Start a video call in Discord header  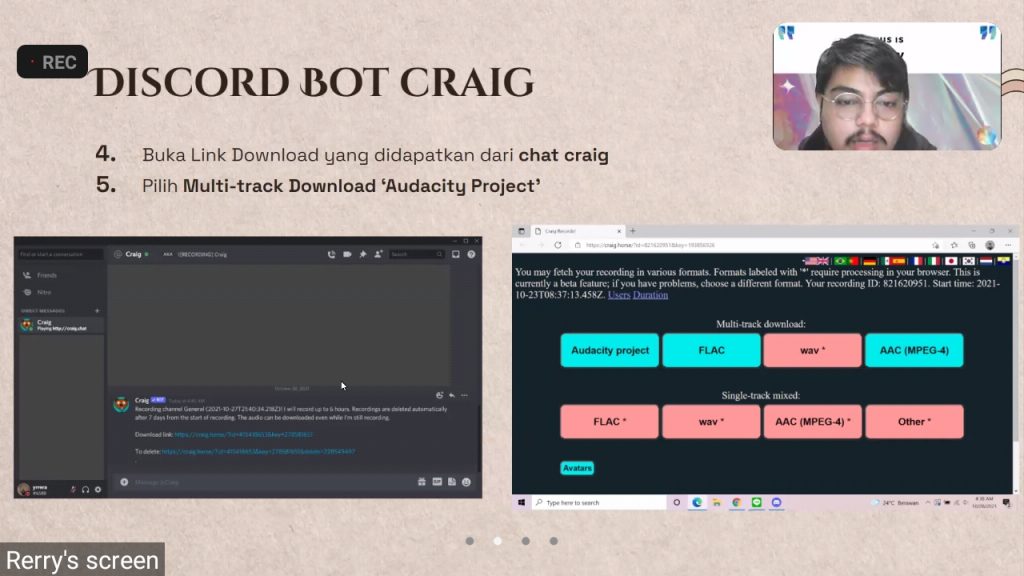pyautogui.click(x=347, y=254)
